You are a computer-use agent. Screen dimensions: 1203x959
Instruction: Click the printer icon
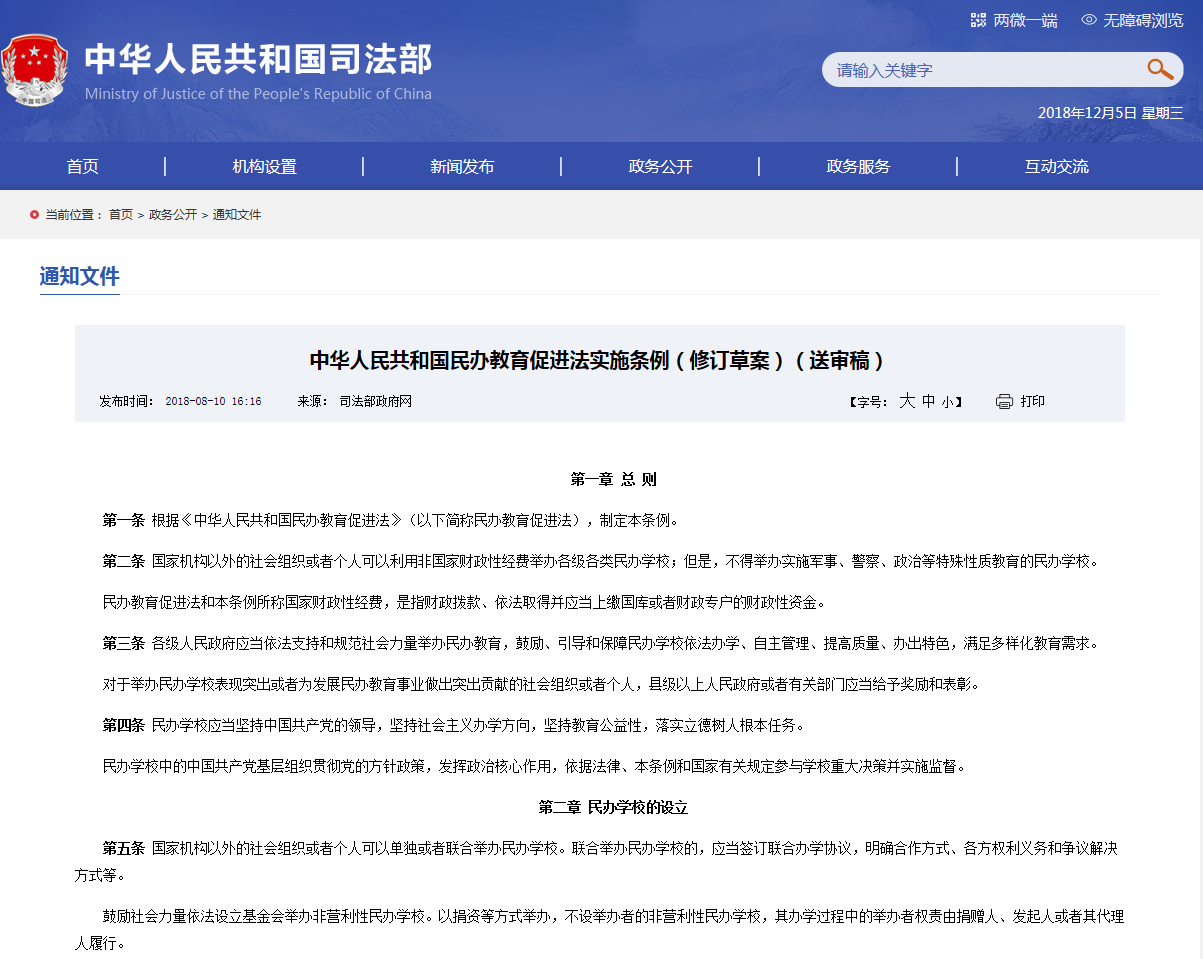click(1004, 401)
